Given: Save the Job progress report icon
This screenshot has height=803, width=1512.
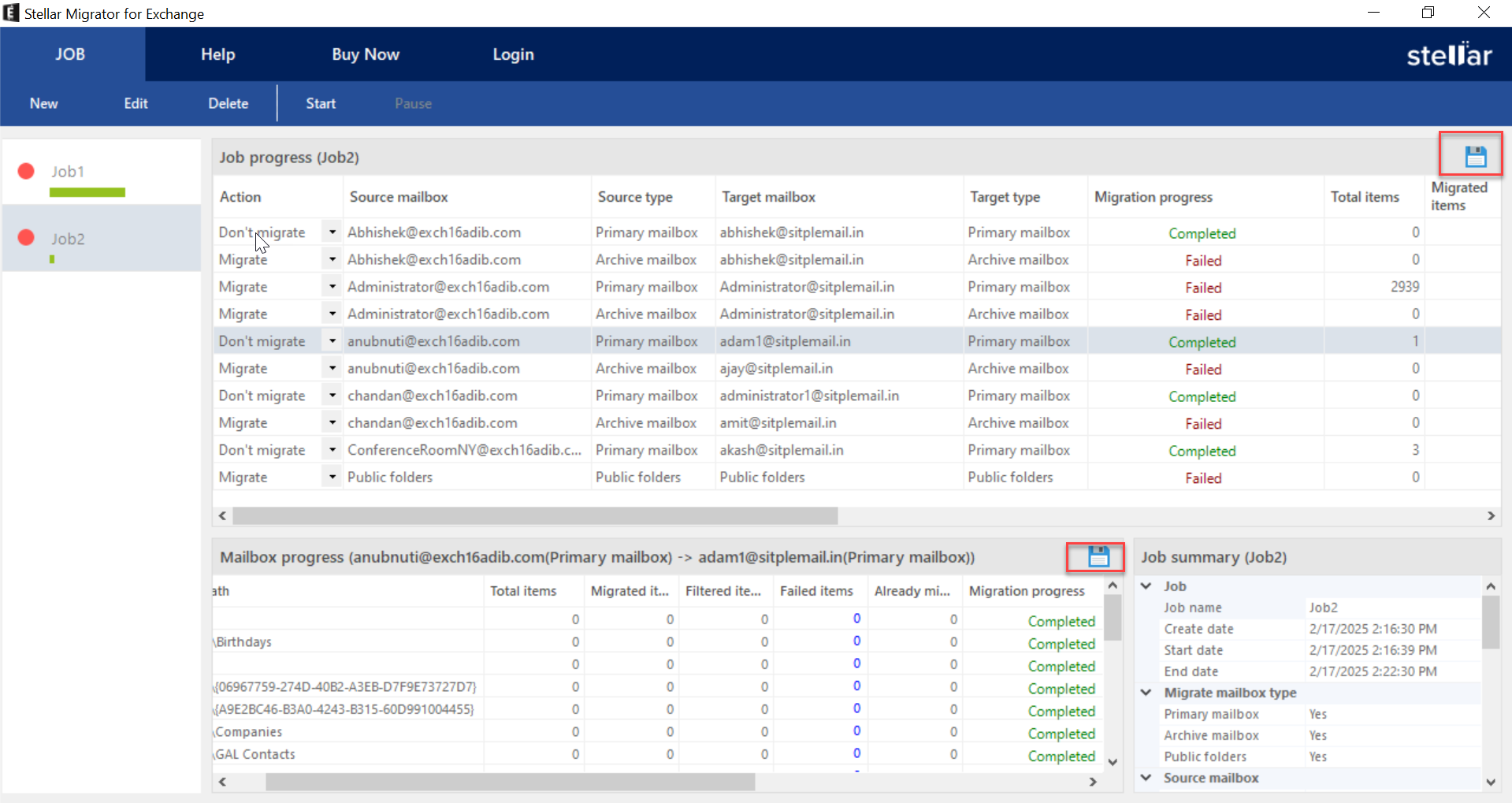Looking at the screenshot, I should (1475, 156).
